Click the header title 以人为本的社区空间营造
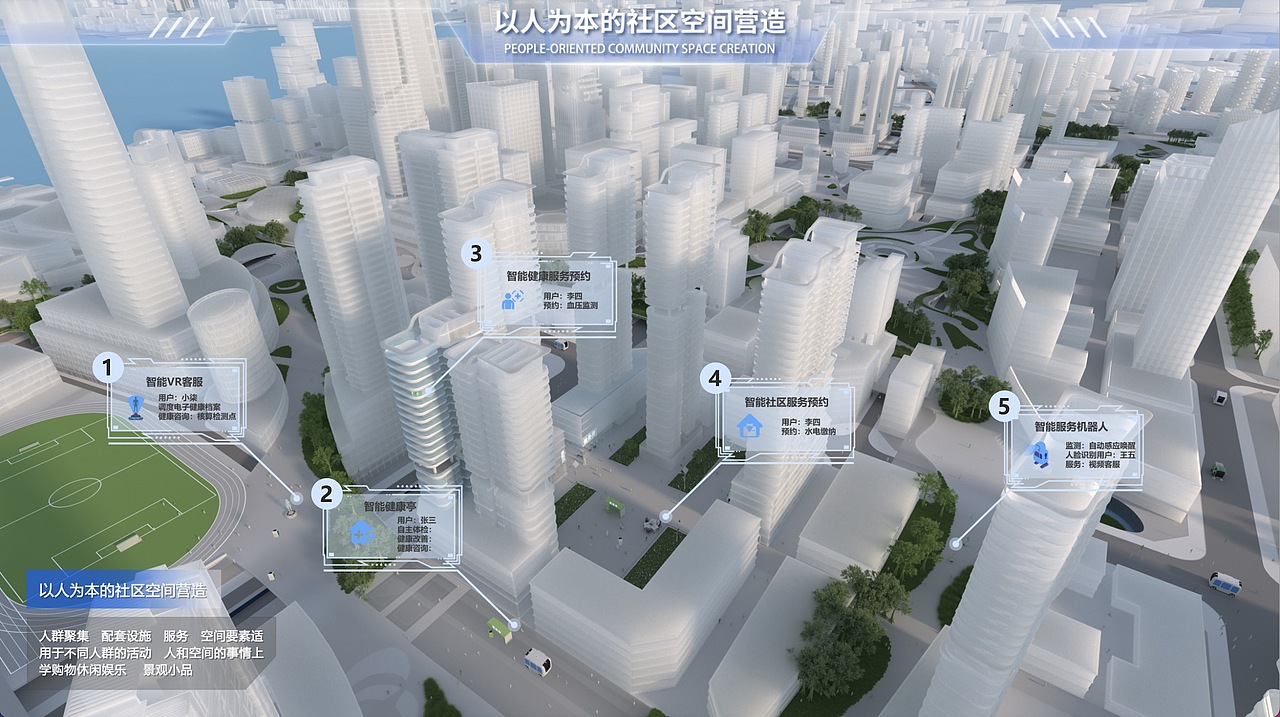This screenshot has width=1280, height=717. (x=640, y=22)
